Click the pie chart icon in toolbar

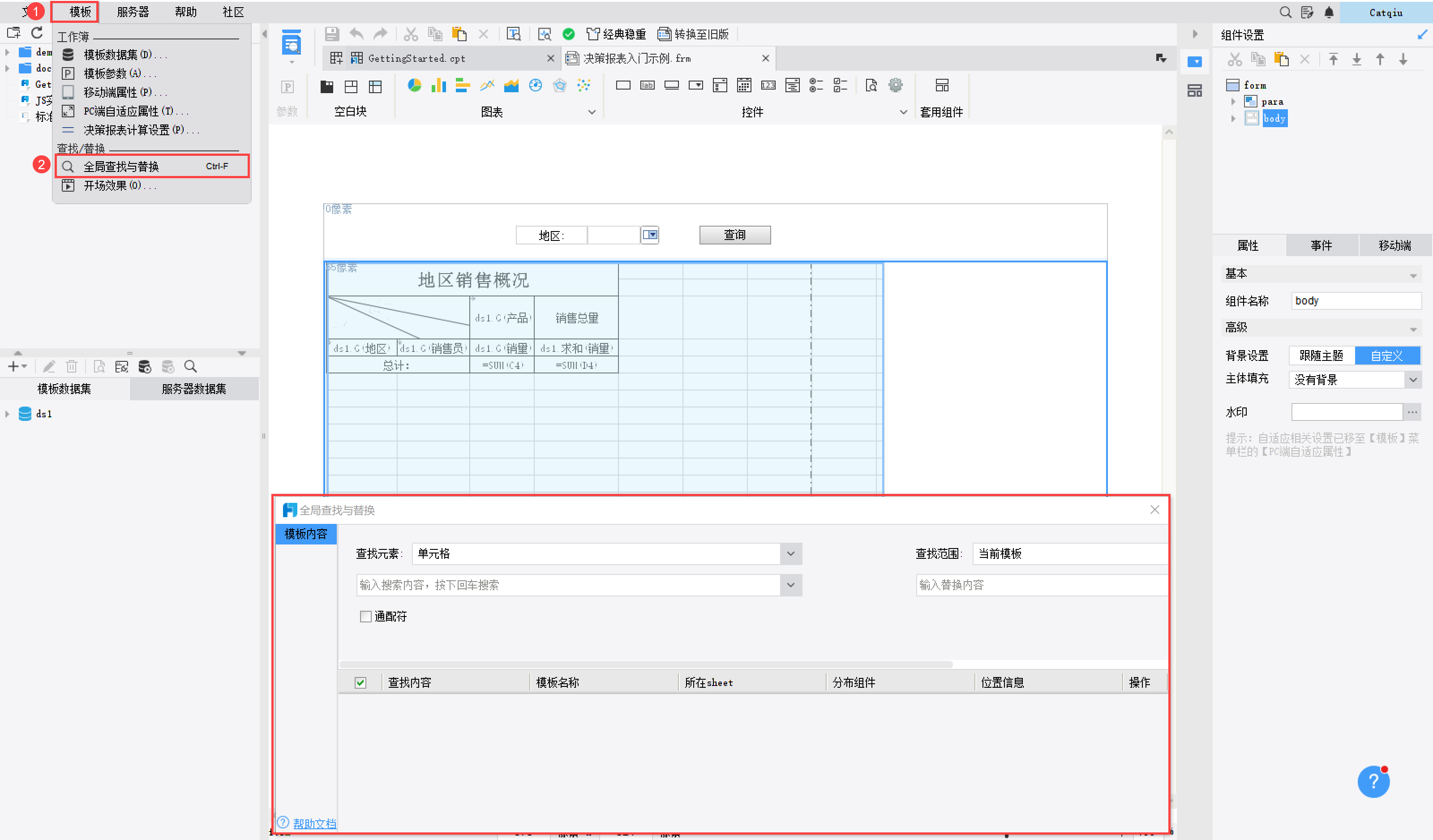pyautogui.click(x=414, y=86)
